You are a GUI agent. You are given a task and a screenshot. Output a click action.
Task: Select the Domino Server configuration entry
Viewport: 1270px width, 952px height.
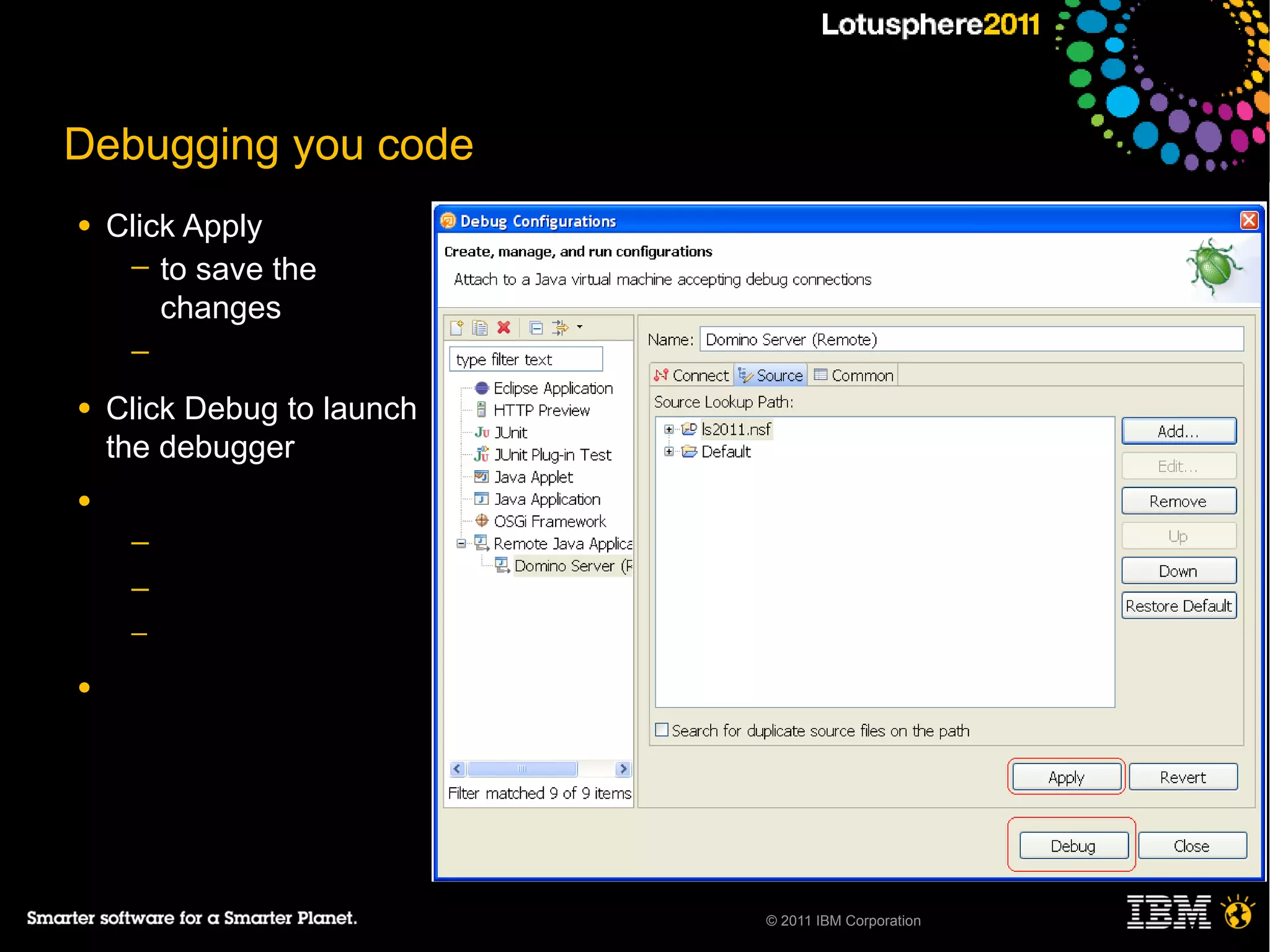coord(573,566)
